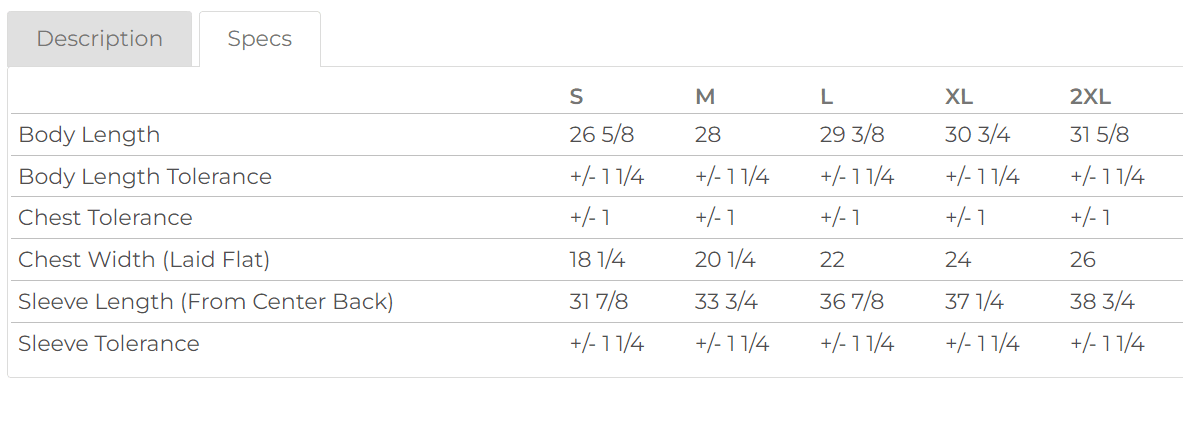This screenshot has width=1183, height=431.
Task: Select the Body Length row label
Action: coord(89,135)
